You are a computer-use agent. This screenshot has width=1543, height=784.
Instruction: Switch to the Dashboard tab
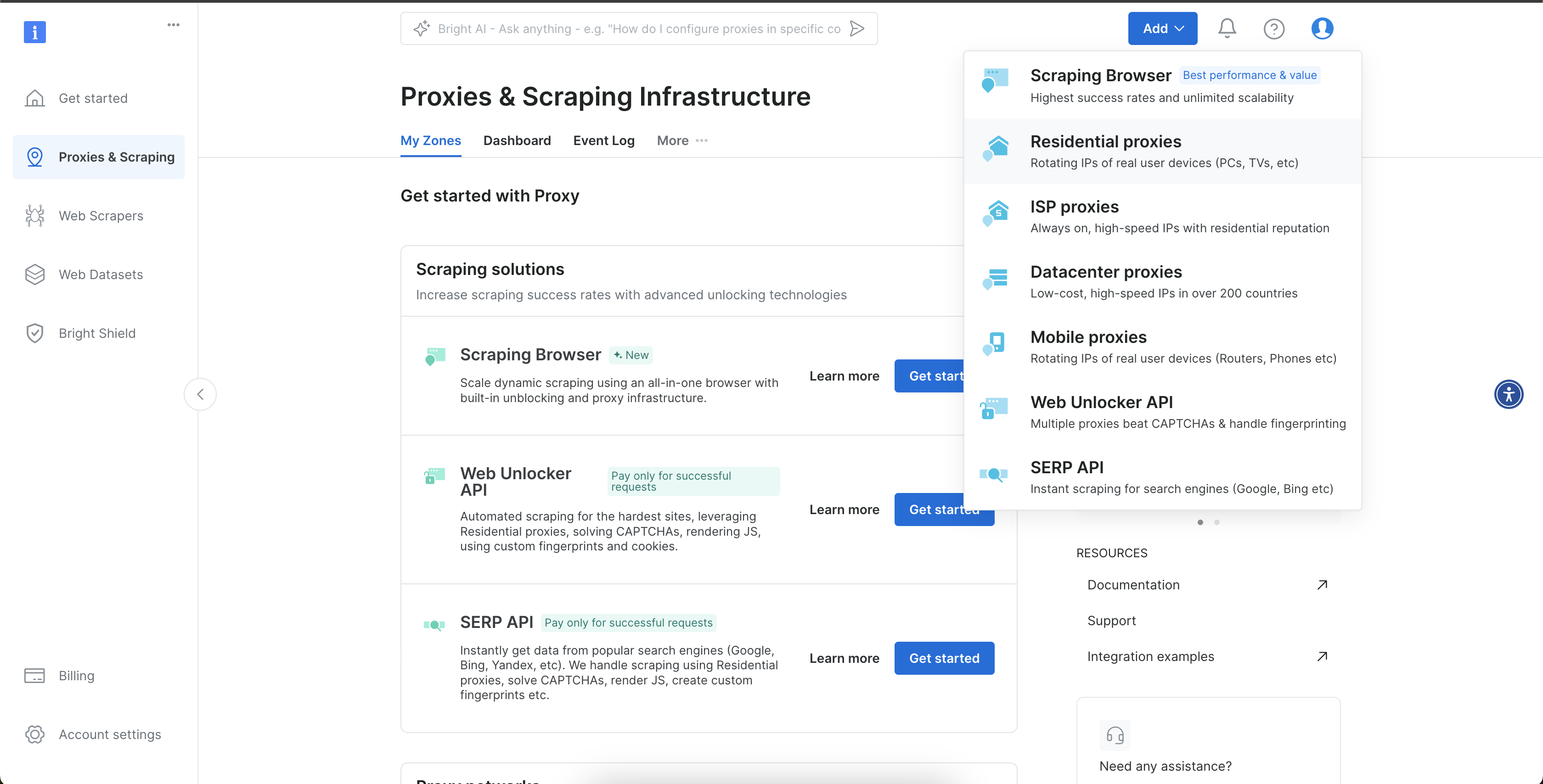click(x=517, y=140)
